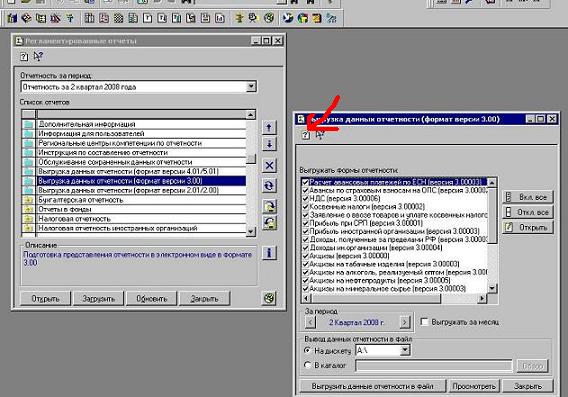This screenshot has height=397, width=568.
Task: Click 2 Квартал 2008 г. period label
Action: [357, 322]
